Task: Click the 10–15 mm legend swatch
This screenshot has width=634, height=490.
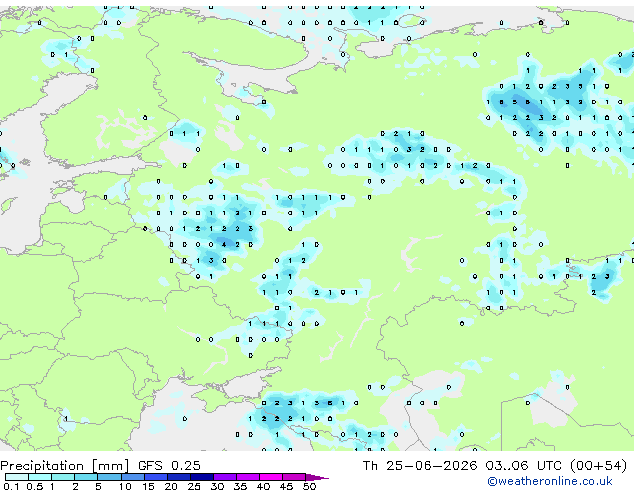Action: pyautogui.click(x=132, y=477)
